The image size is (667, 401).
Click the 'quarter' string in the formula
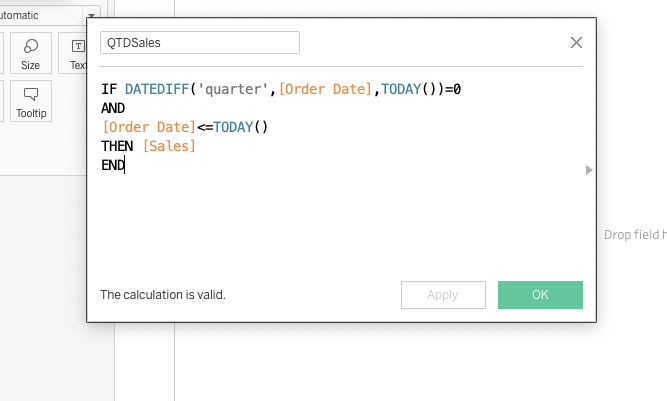(x=236, y=89)
